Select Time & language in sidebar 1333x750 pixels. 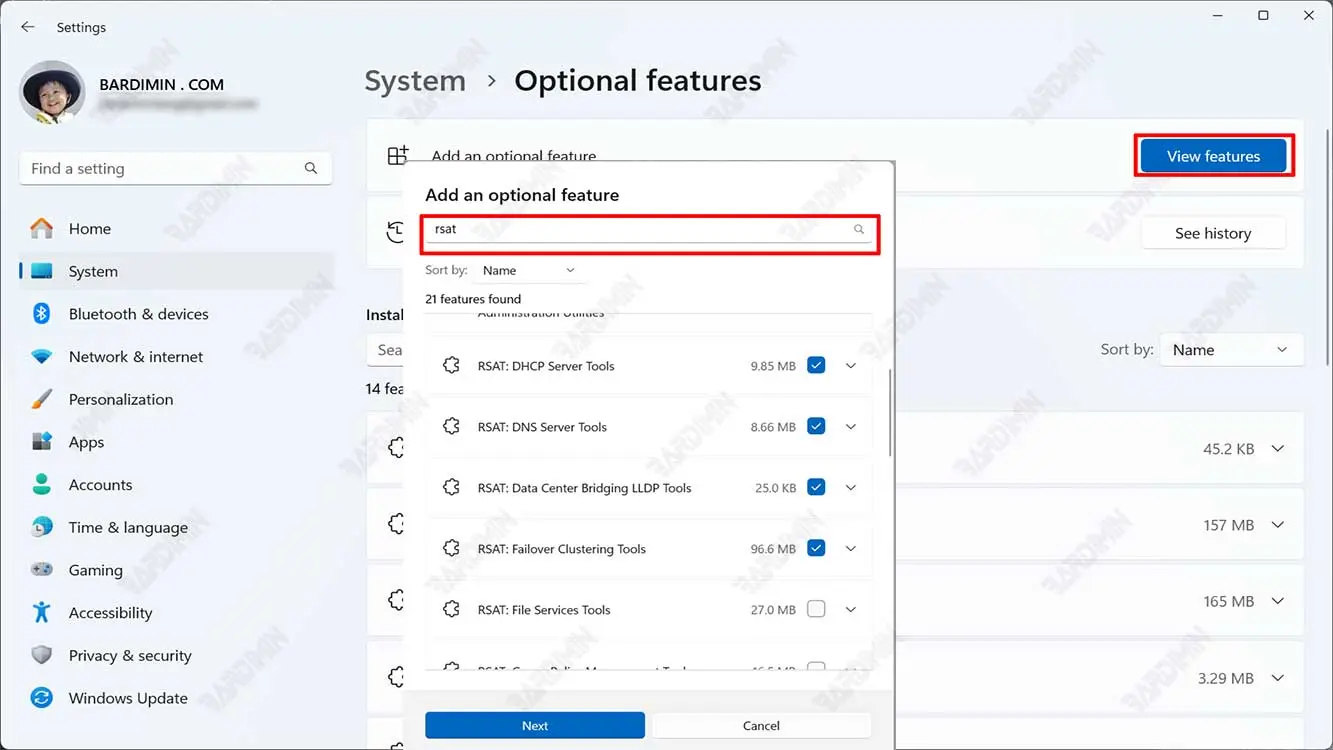127,528
